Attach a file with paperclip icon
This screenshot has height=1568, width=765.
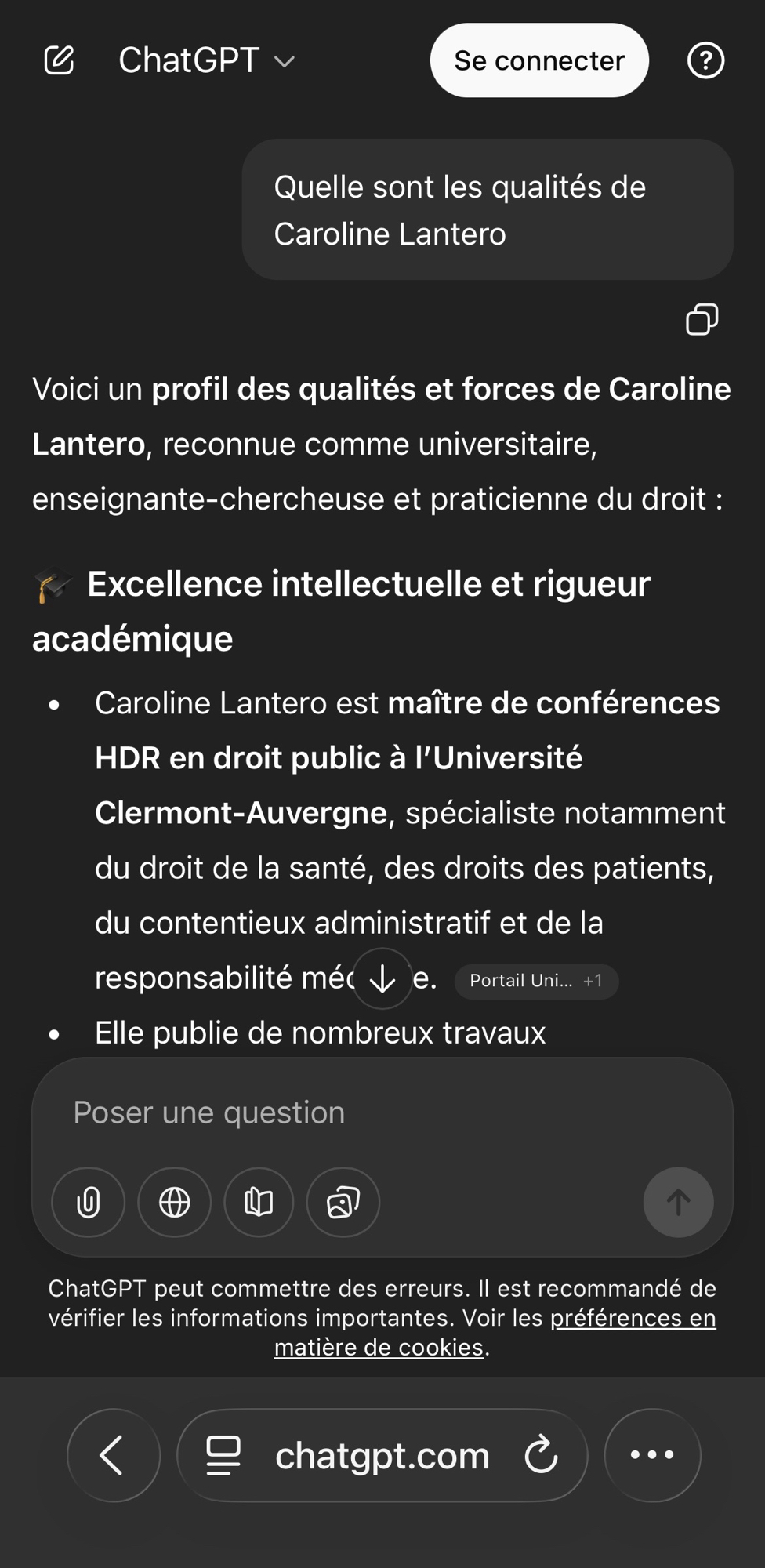(89, 1202)
